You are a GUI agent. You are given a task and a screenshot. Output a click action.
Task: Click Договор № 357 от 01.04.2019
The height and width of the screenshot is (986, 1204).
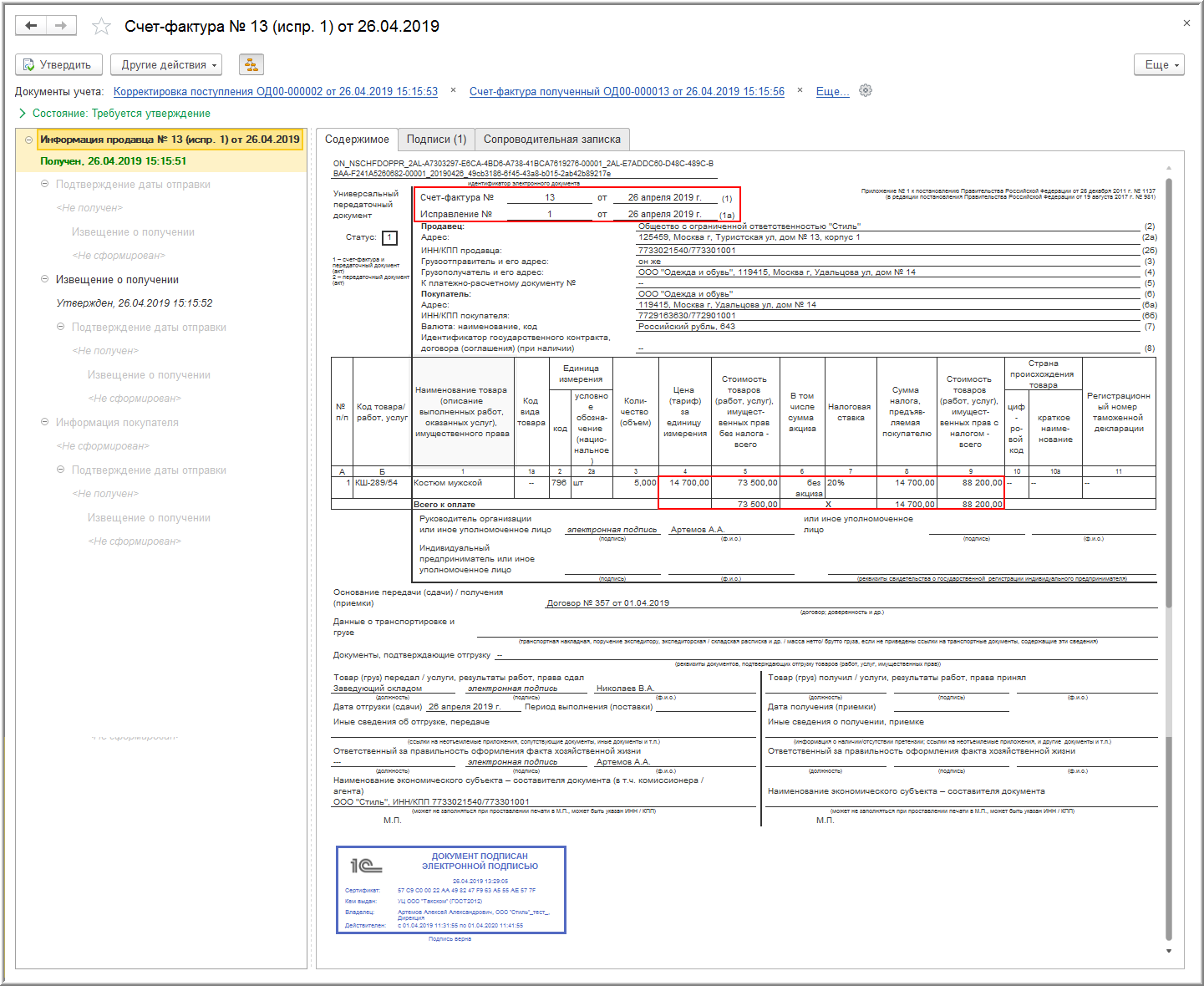pyautogui.click(x=608, y=603)
